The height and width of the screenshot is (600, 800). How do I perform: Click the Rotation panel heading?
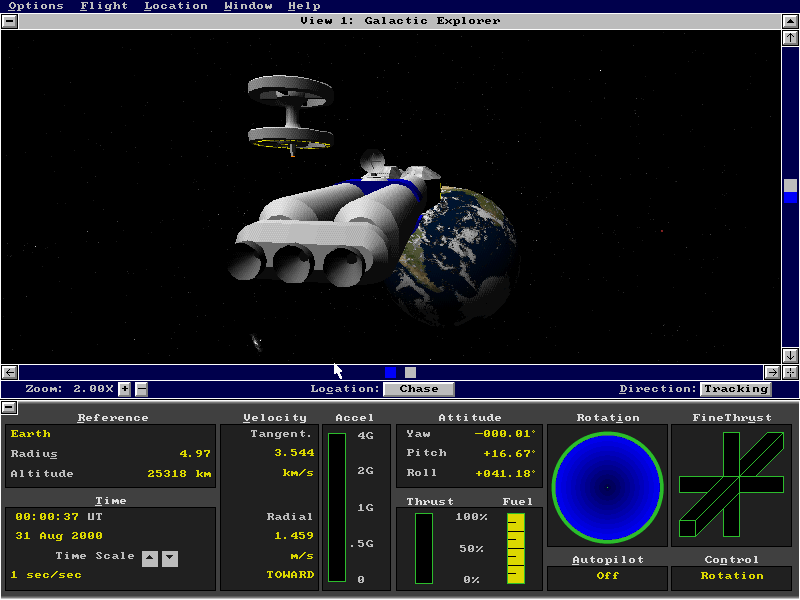pos(608,418)
